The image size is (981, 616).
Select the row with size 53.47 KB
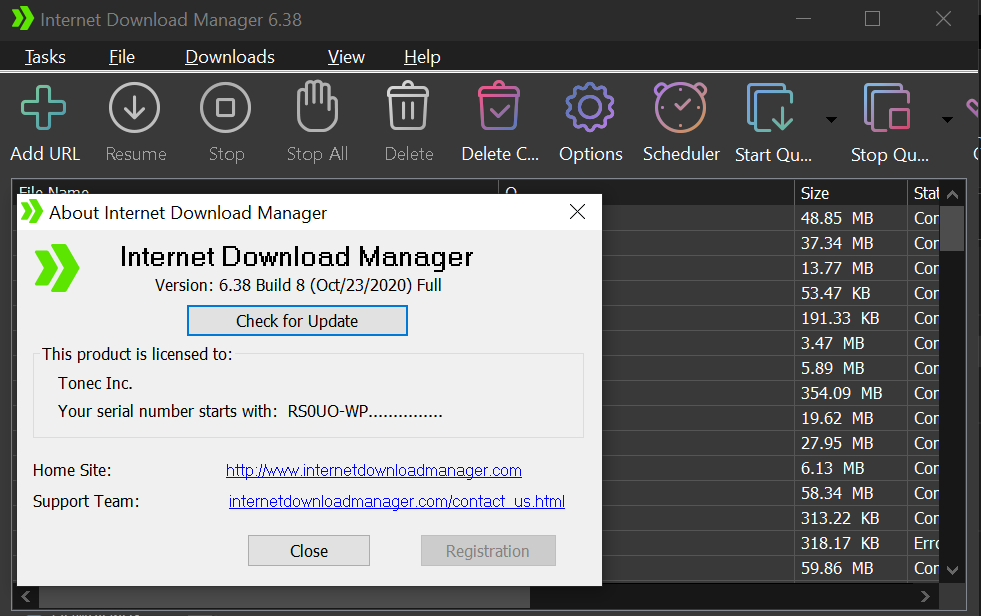tap(770, 293)
